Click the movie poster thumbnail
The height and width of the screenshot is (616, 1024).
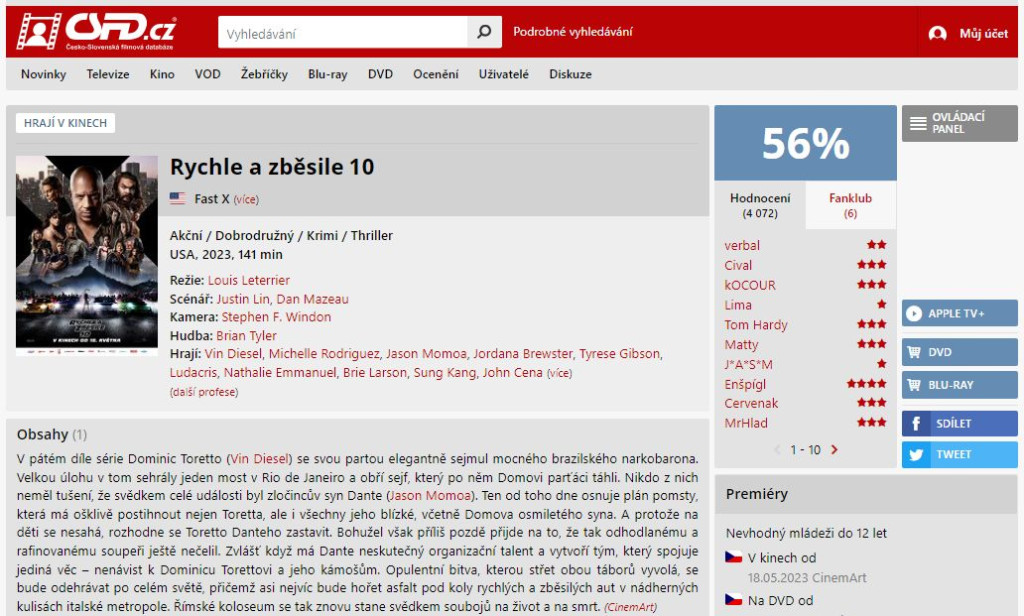point(87,255)
